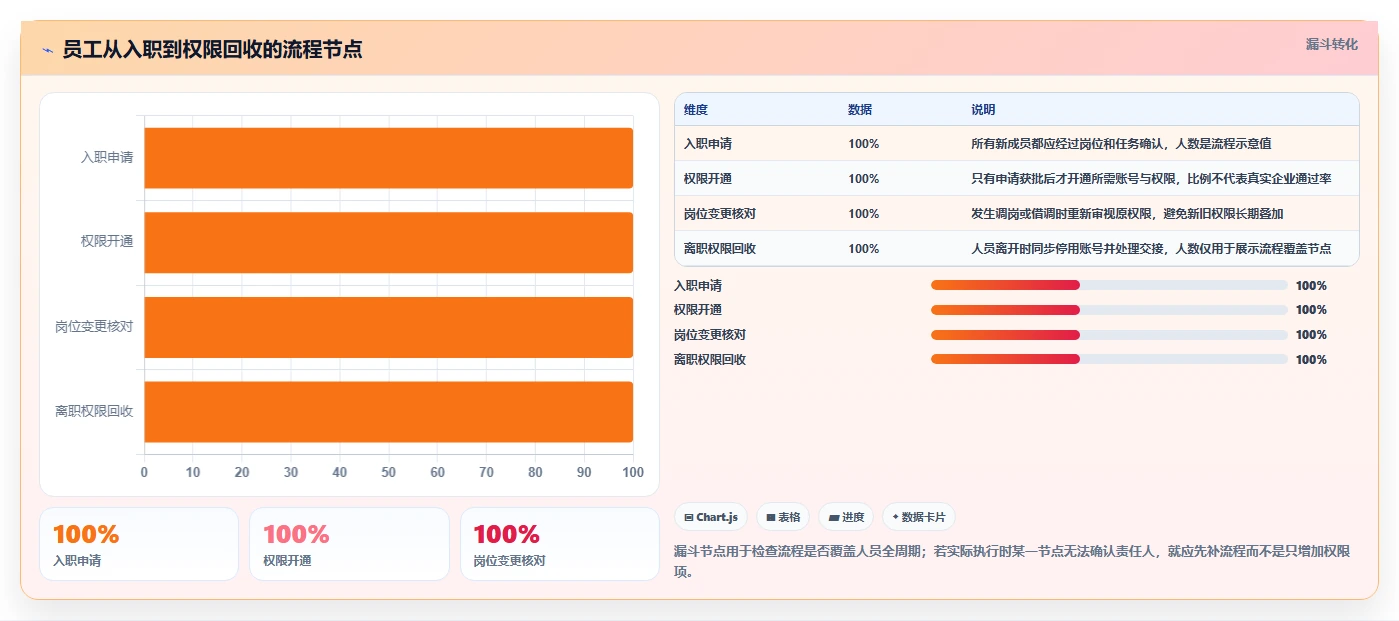1399x621 pixels.
Task: Click the 离职权限回收 progress bar
Action: coord(1109,359)
